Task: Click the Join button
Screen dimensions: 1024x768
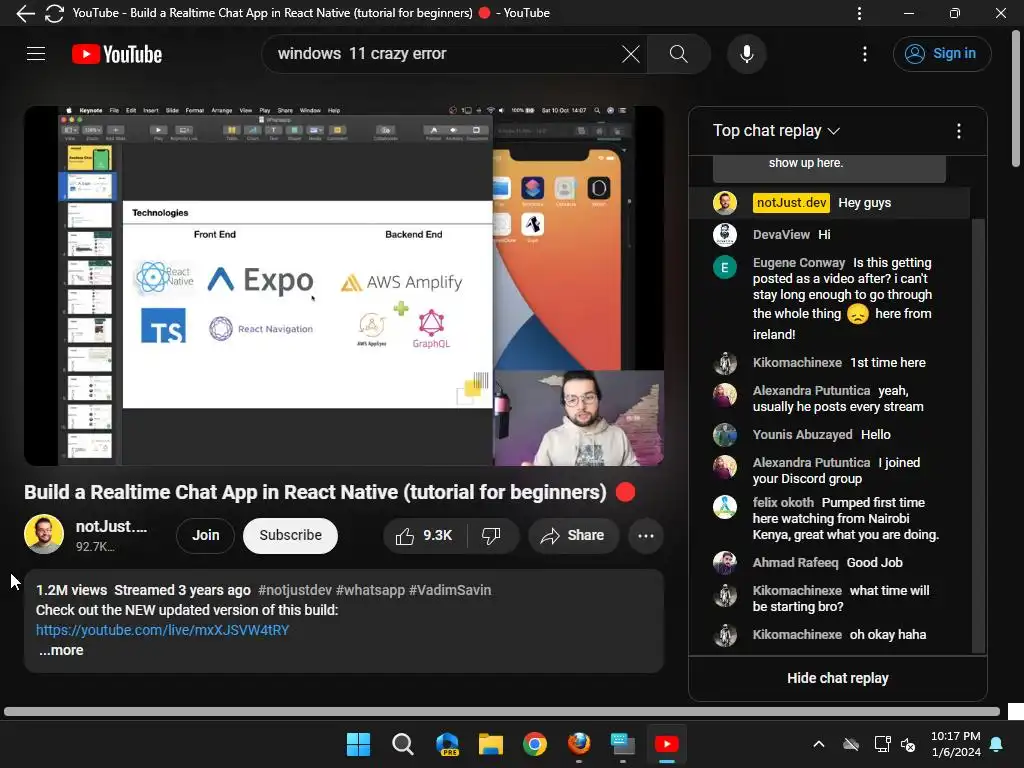Action: pyautogui.click(x=206, y=536)
